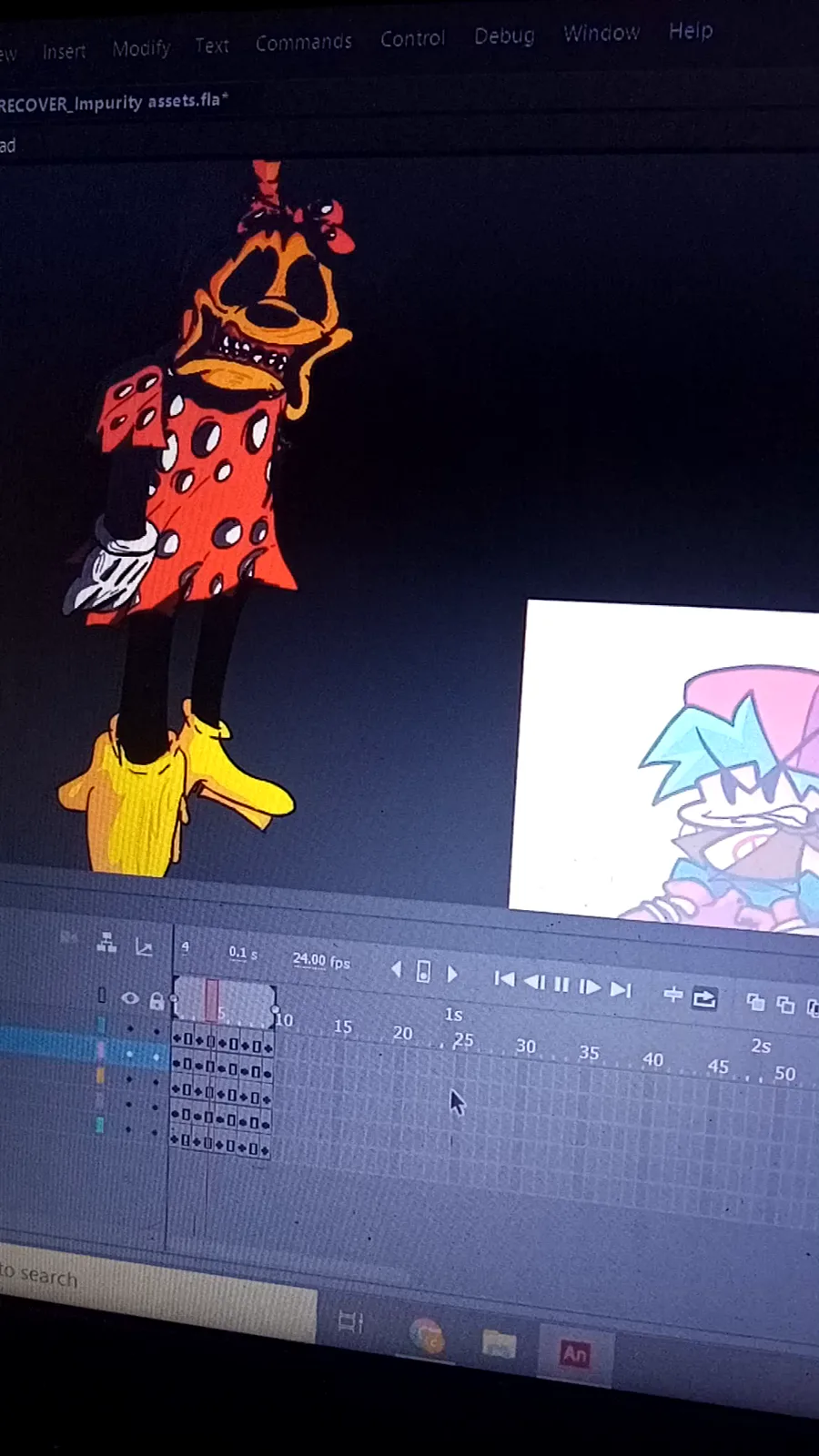Image resolution: width=819 pixels, height=1456 pixels.
Task: Click frame 25 on timeline ruler
Action: click(463, 1039)
